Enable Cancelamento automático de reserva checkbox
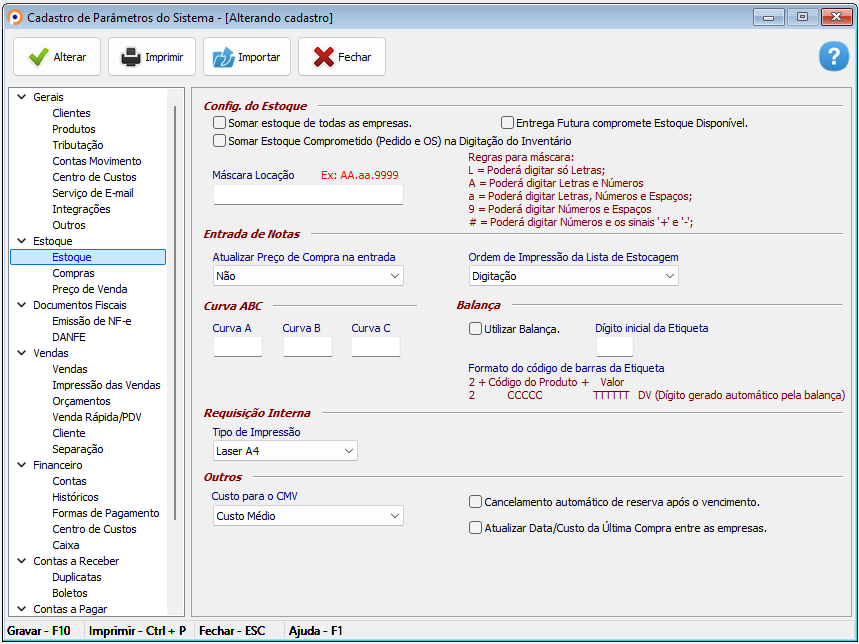Screen dimensions: 859x644 tap(476, 502)
